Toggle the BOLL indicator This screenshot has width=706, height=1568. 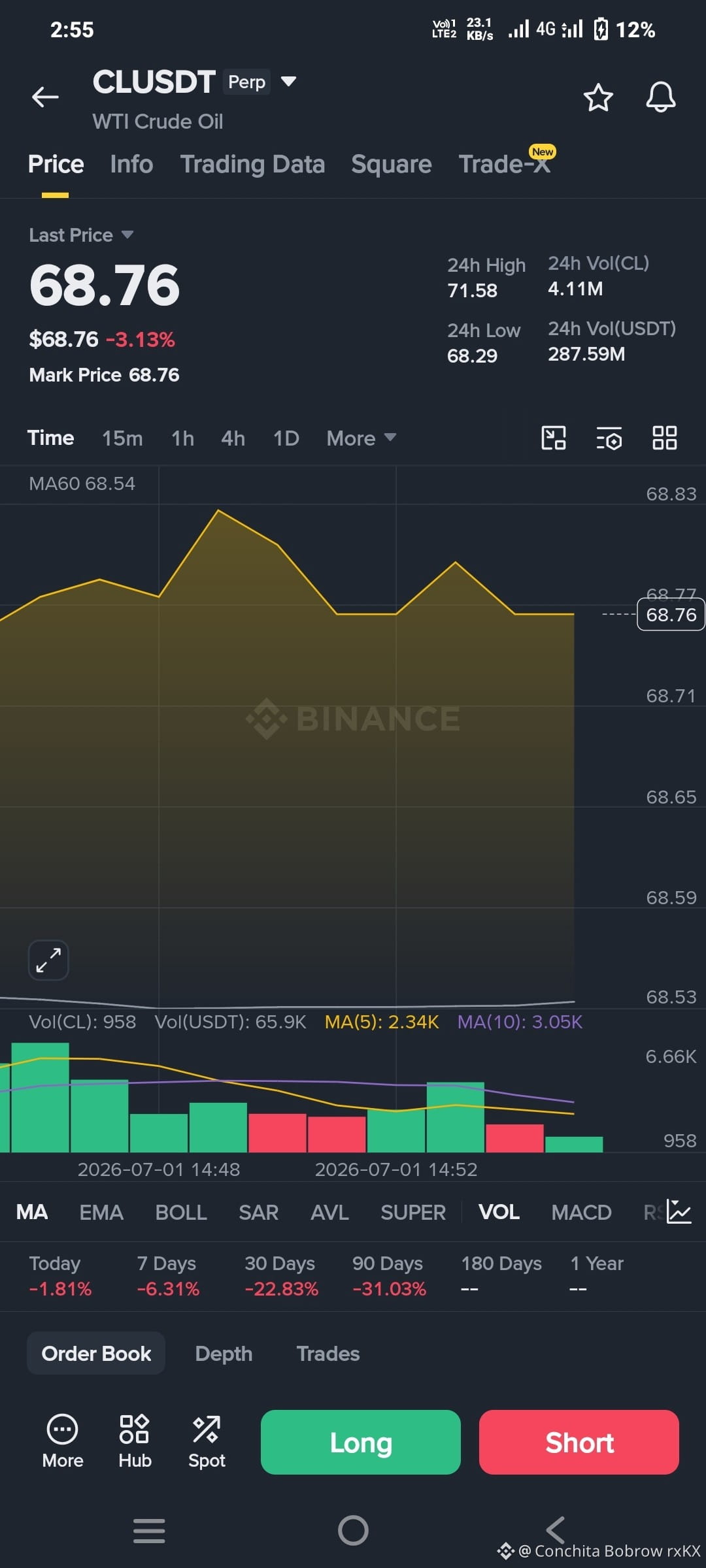coord(181,1213)
